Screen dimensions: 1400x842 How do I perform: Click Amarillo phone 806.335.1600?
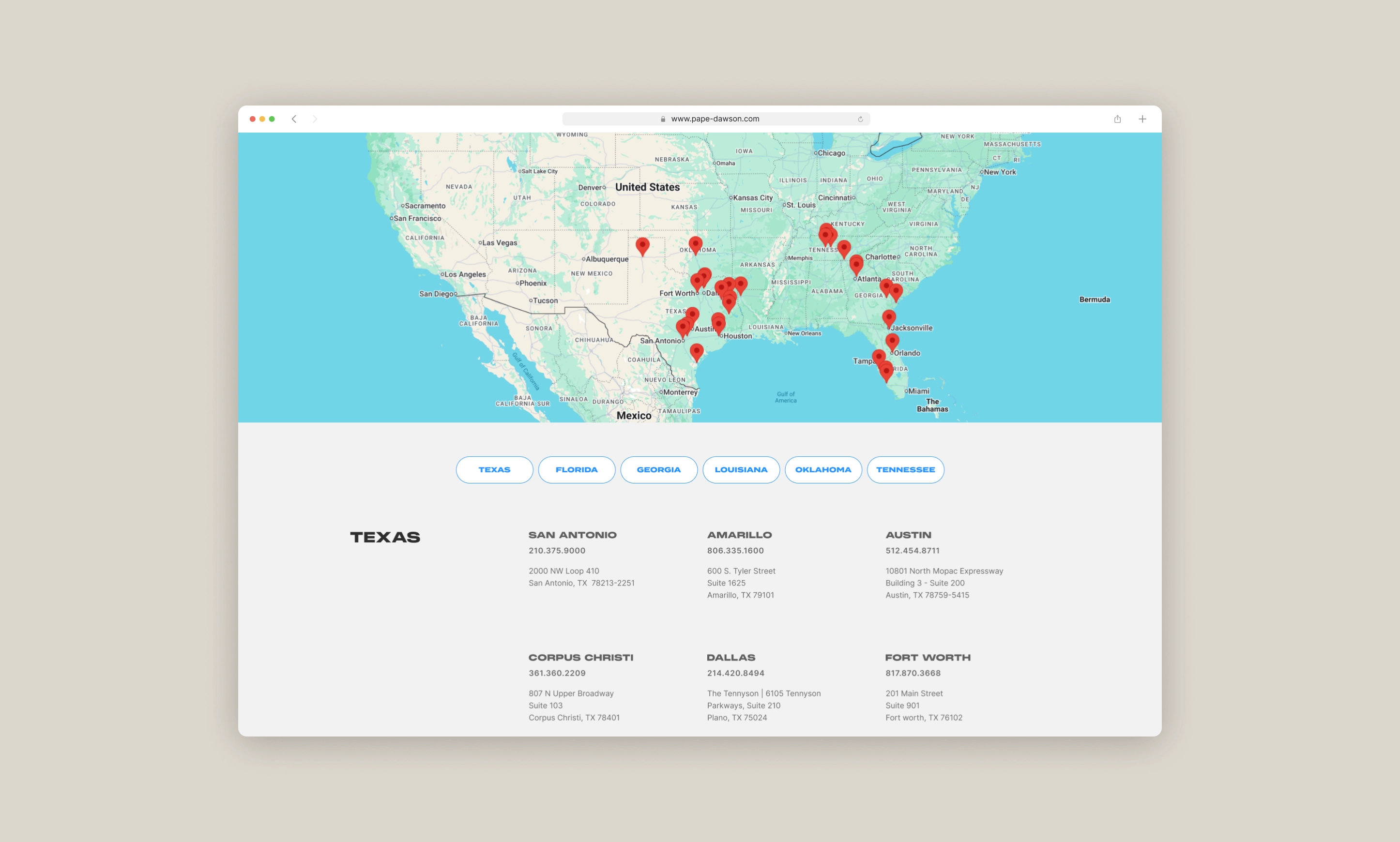pyautogui.click(x=735, y=550)
